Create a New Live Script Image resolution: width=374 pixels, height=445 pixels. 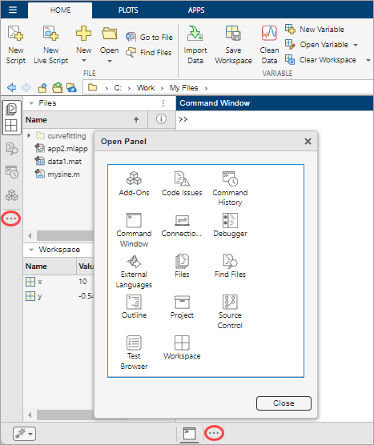pyautogui.click(x=51, y=45)
